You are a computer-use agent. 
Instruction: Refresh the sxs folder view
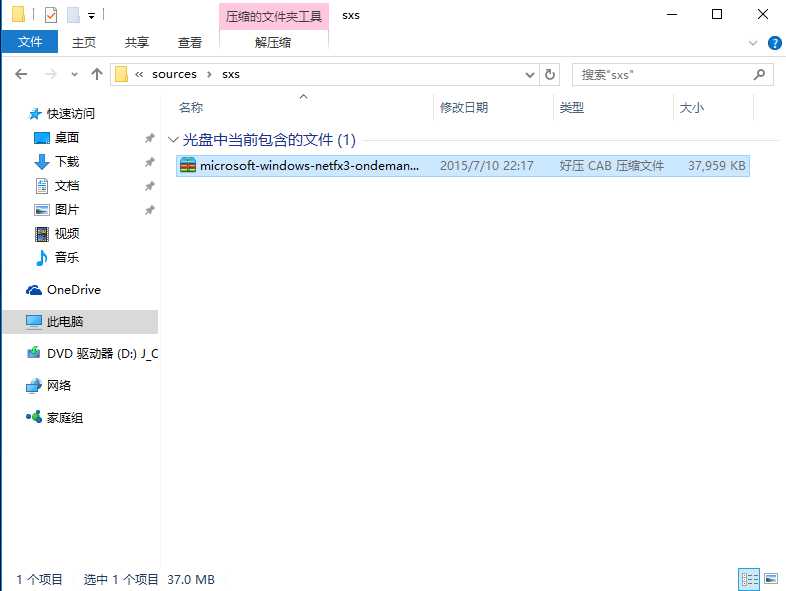(550, 75)
